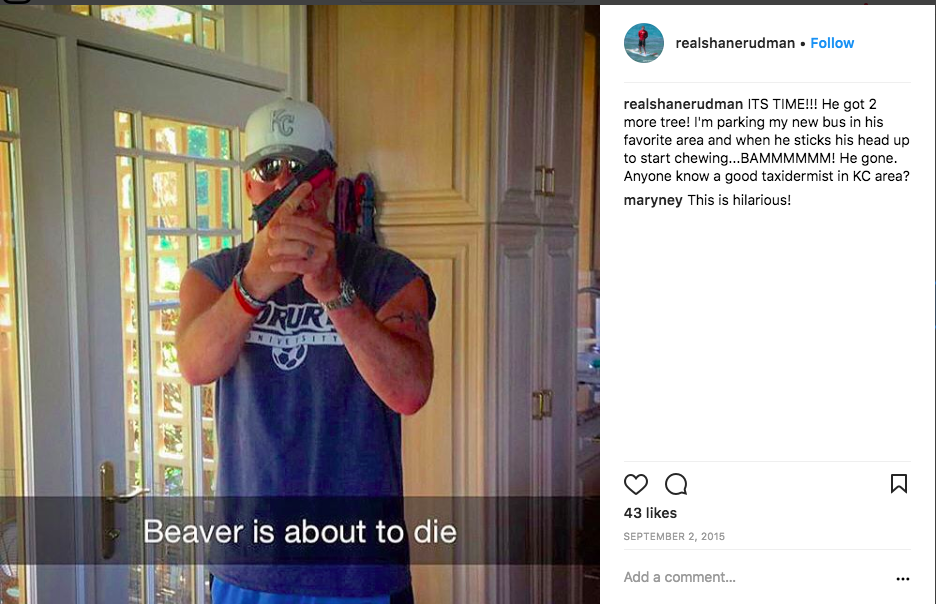This screenshot has height=604, width=936.
Task: Open realshanerudman profile from header username
Action: point(735,43)
